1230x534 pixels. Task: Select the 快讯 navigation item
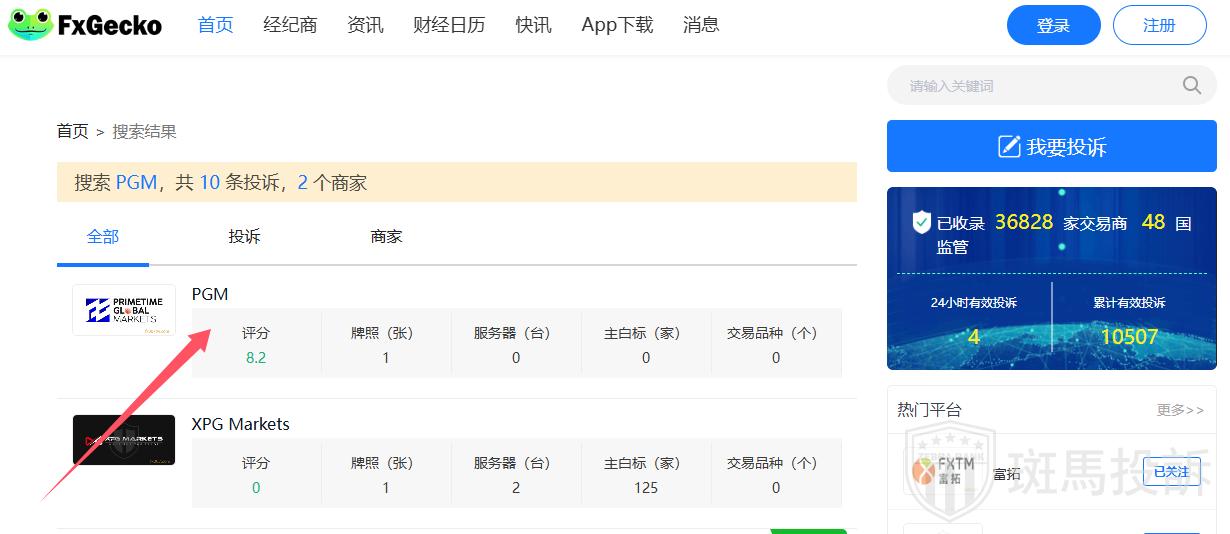click(x=533, y=25)
